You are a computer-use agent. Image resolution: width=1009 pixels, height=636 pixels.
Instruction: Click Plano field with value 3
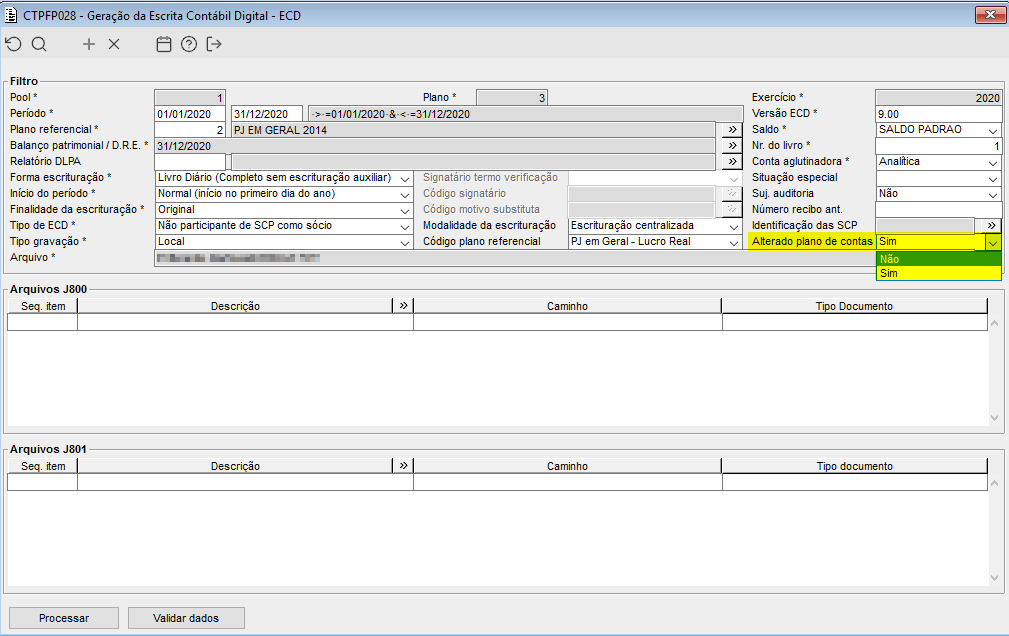coord(512,98)
